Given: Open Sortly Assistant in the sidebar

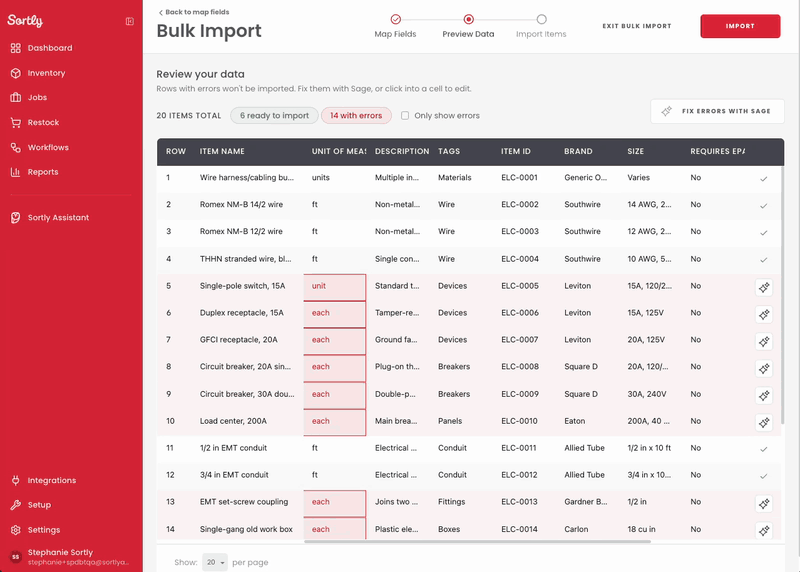Looking at the screenshot, I should 58,217.
